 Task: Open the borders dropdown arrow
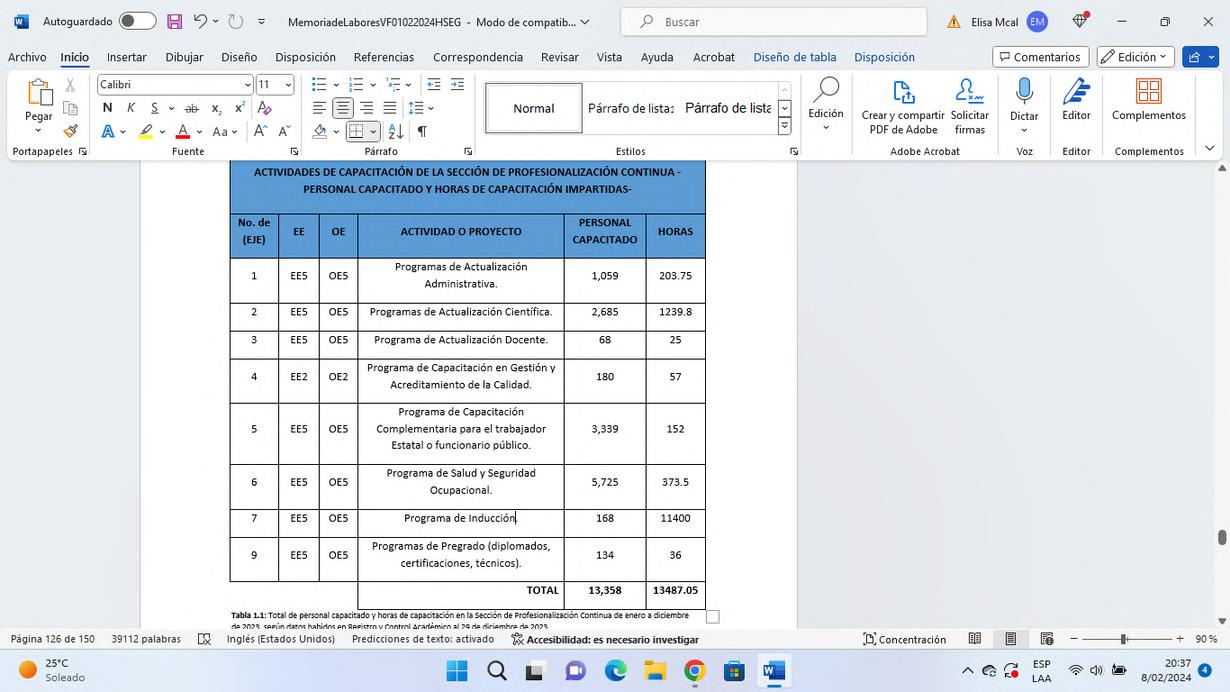tap(373, 131)
